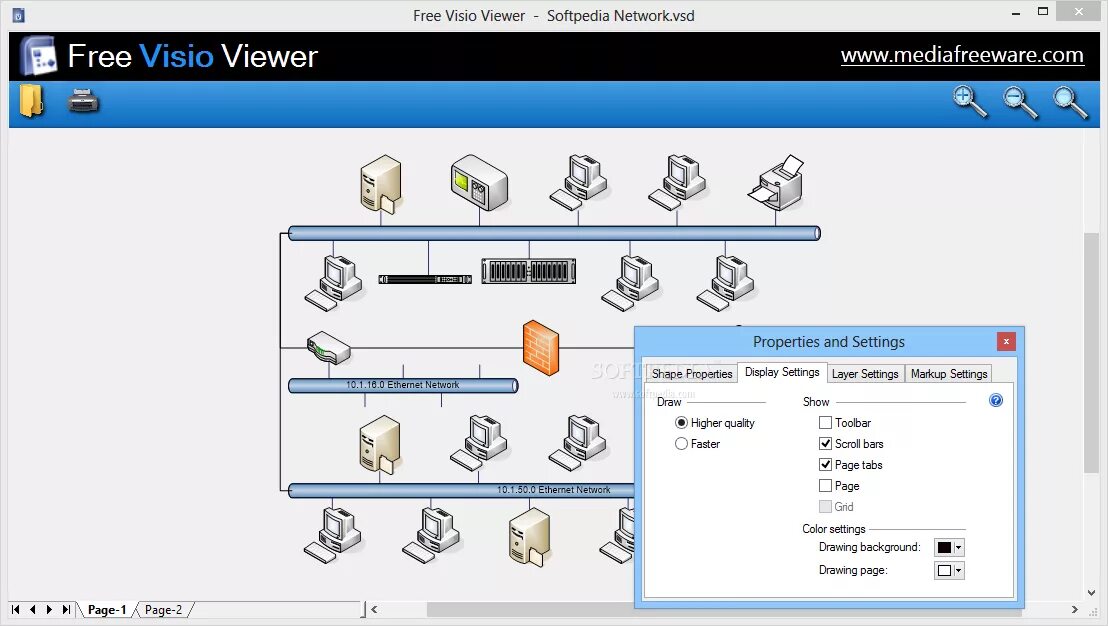Uncheck the Page tabs checkbox
This screenshot has height=626, width=1108.
825,465
